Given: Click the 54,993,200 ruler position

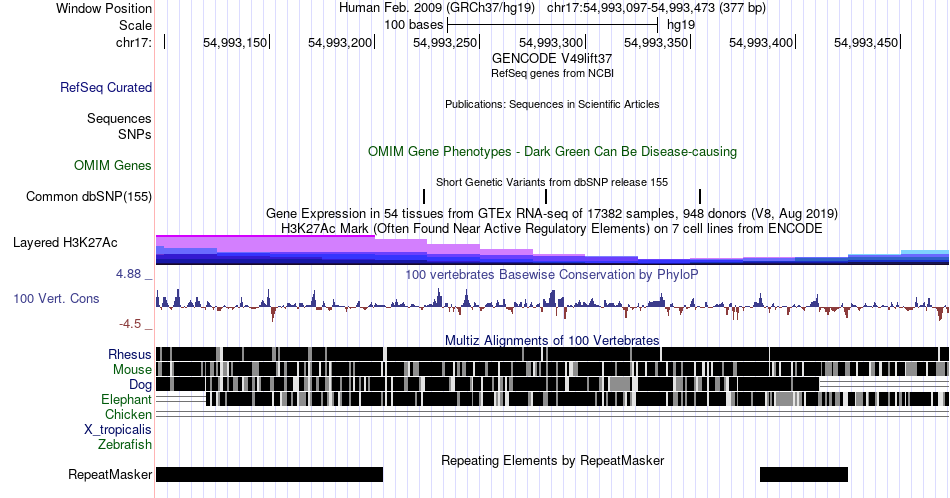Looking at the screenshot, I should [x=340, y=42].
